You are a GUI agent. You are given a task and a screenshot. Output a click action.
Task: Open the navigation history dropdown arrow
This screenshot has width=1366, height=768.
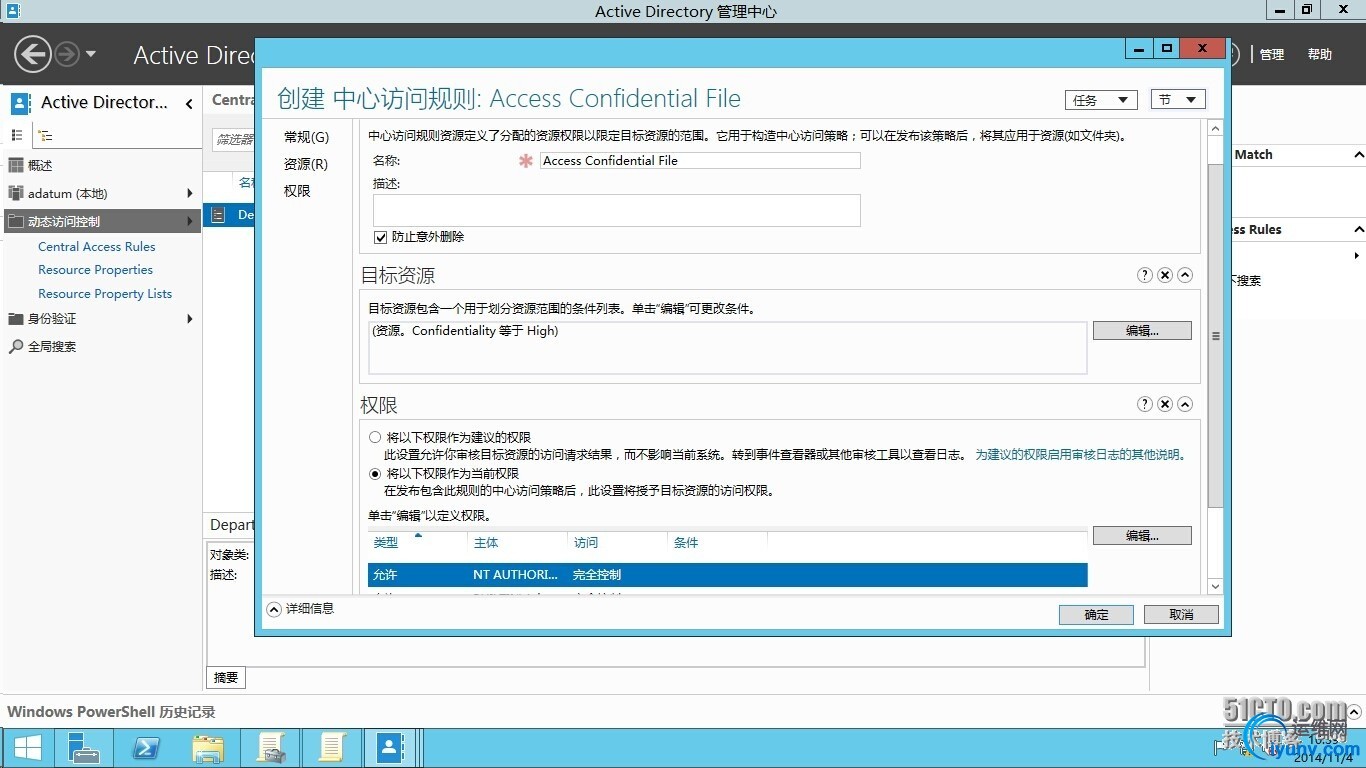click(91, 54)
